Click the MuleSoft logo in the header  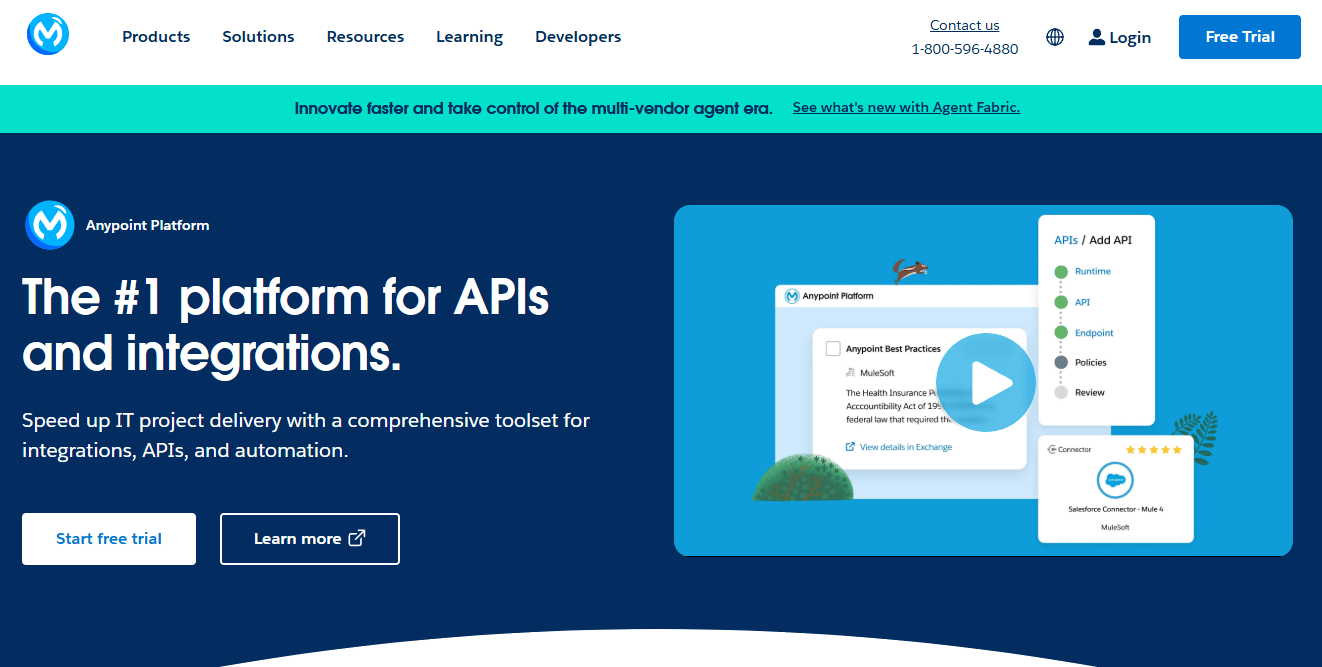pos(47,36)
